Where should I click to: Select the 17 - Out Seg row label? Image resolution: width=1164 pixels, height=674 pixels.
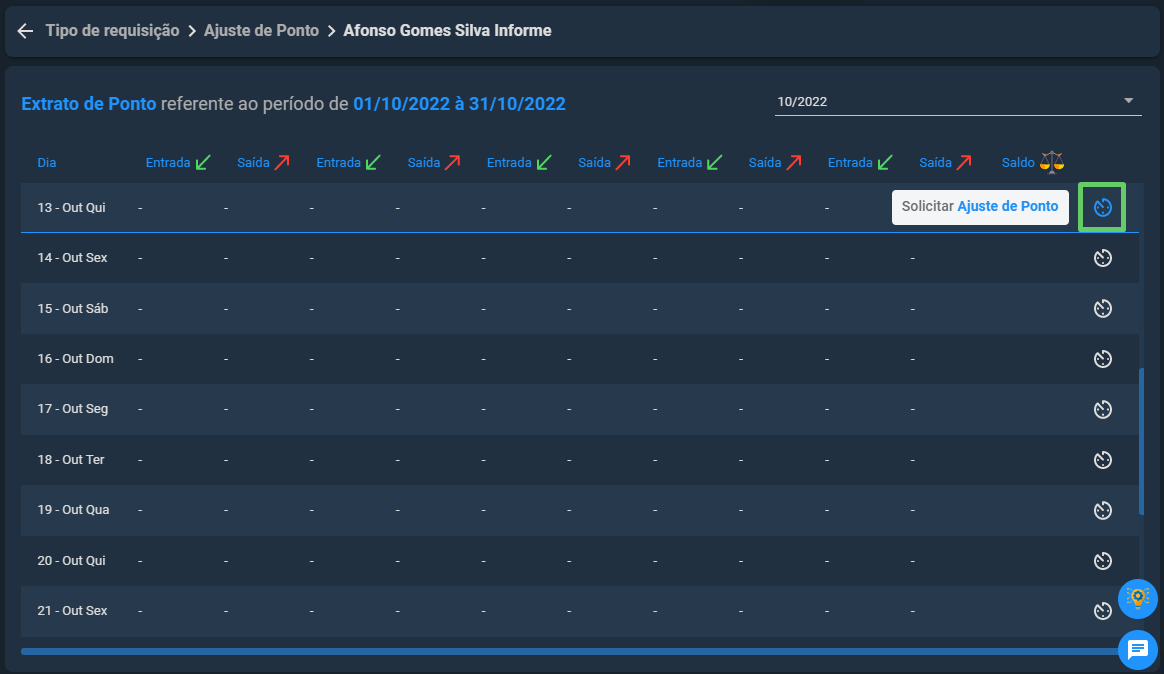pos(73,409)
